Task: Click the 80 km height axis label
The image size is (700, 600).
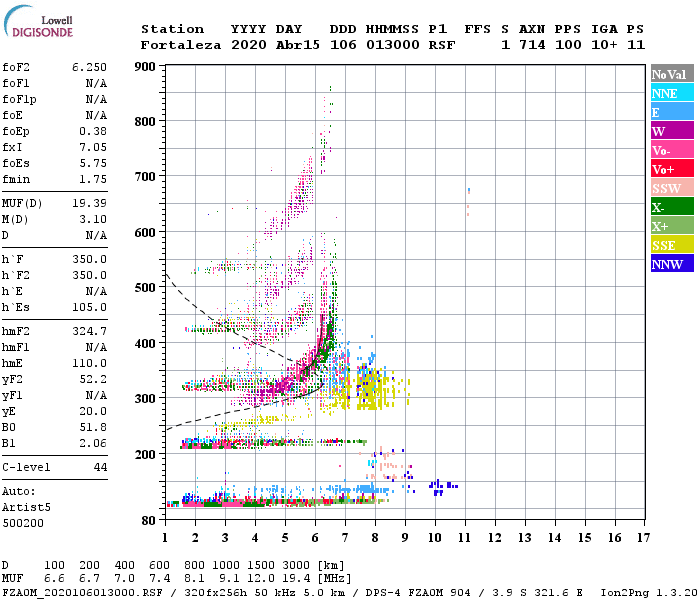Action: (x=149, y=521)
